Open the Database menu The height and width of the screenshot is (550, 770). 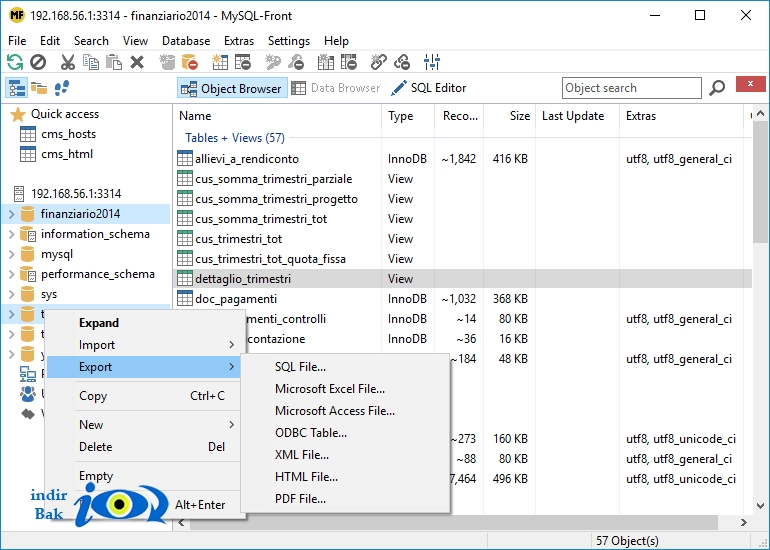point(186,41)
